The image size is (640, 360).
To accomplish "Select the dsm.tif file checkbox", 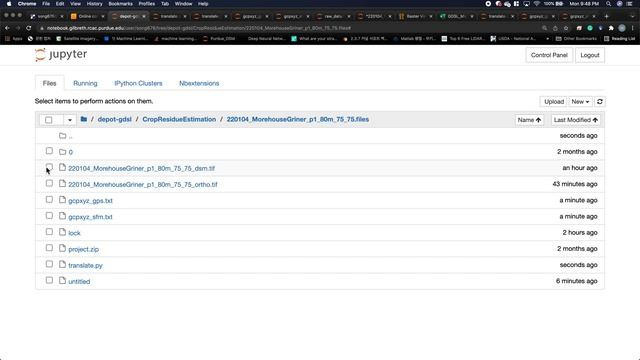I will 49,167.
